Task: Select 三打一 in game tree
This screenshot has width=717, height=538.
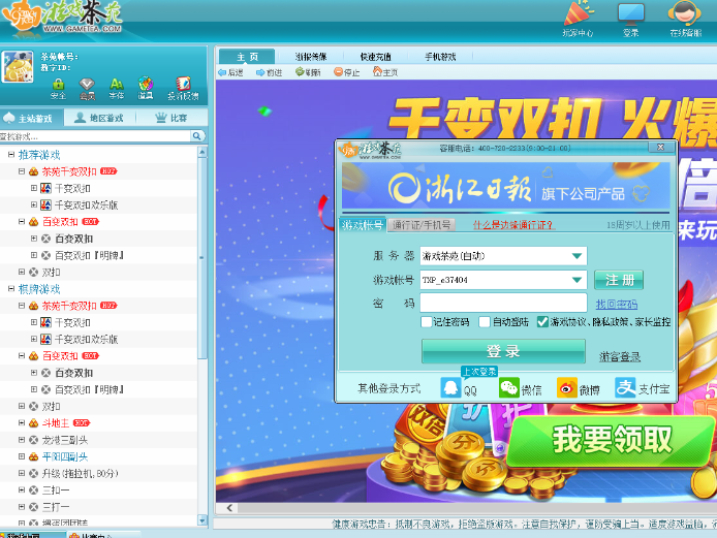Action: 55,507
